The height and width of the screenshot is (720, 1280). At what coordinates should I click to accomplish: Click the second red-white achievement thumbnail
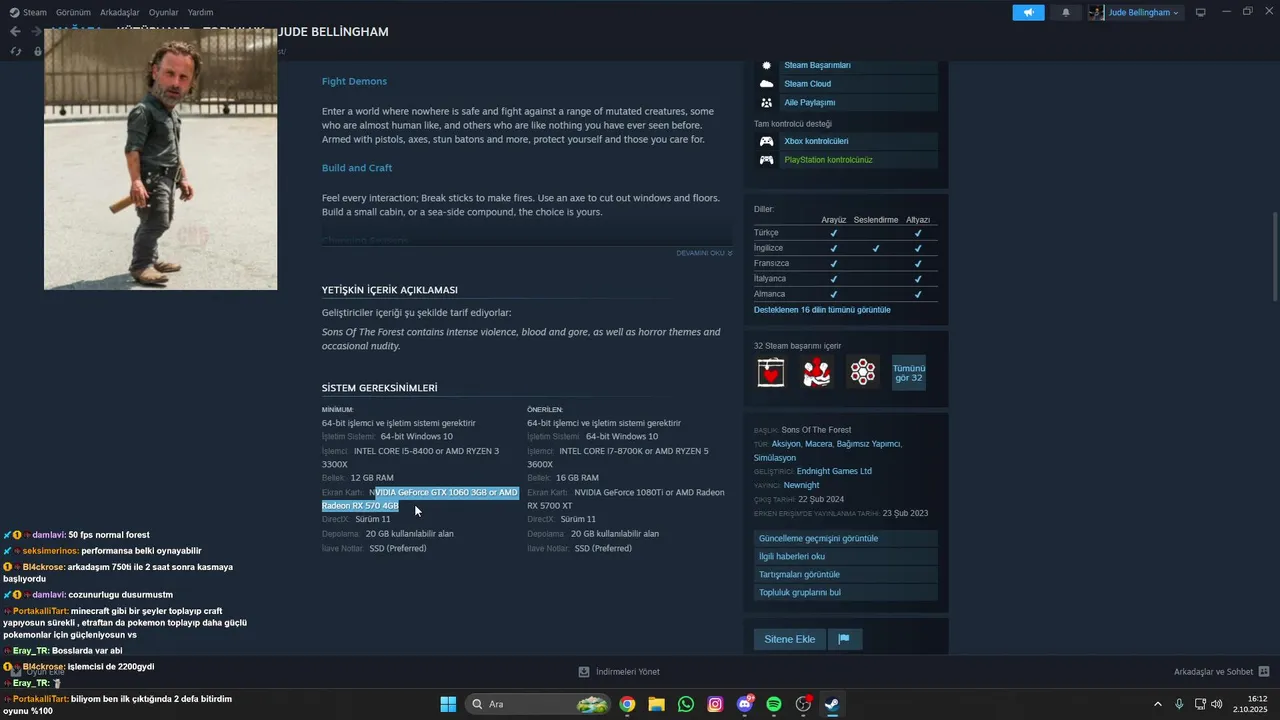pos(817,372)
